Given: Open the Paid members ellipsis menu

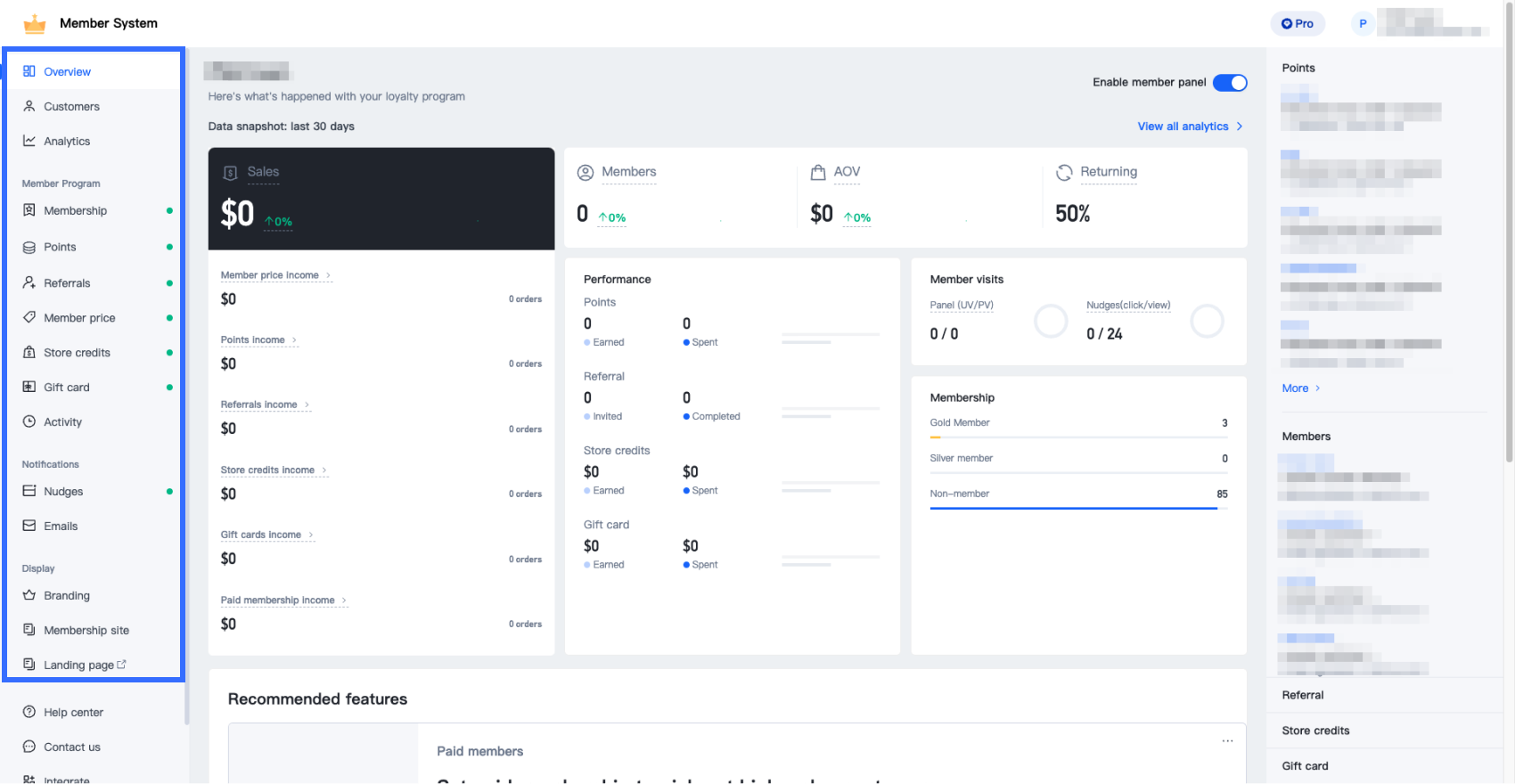Looking at the screenshot, I should 1227,741.
